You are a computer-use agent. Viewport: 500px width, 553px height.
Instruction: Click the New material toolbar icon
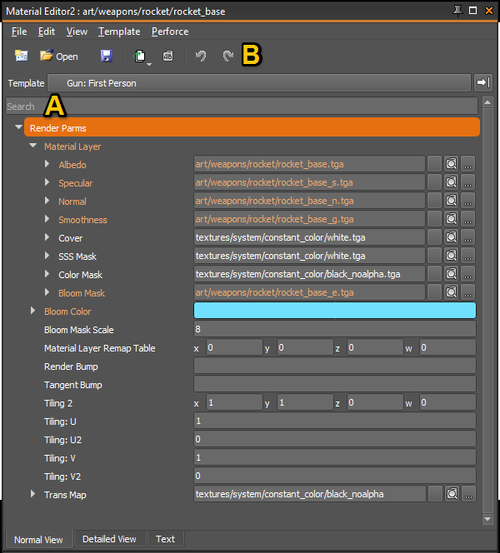[x=22, y=56]
